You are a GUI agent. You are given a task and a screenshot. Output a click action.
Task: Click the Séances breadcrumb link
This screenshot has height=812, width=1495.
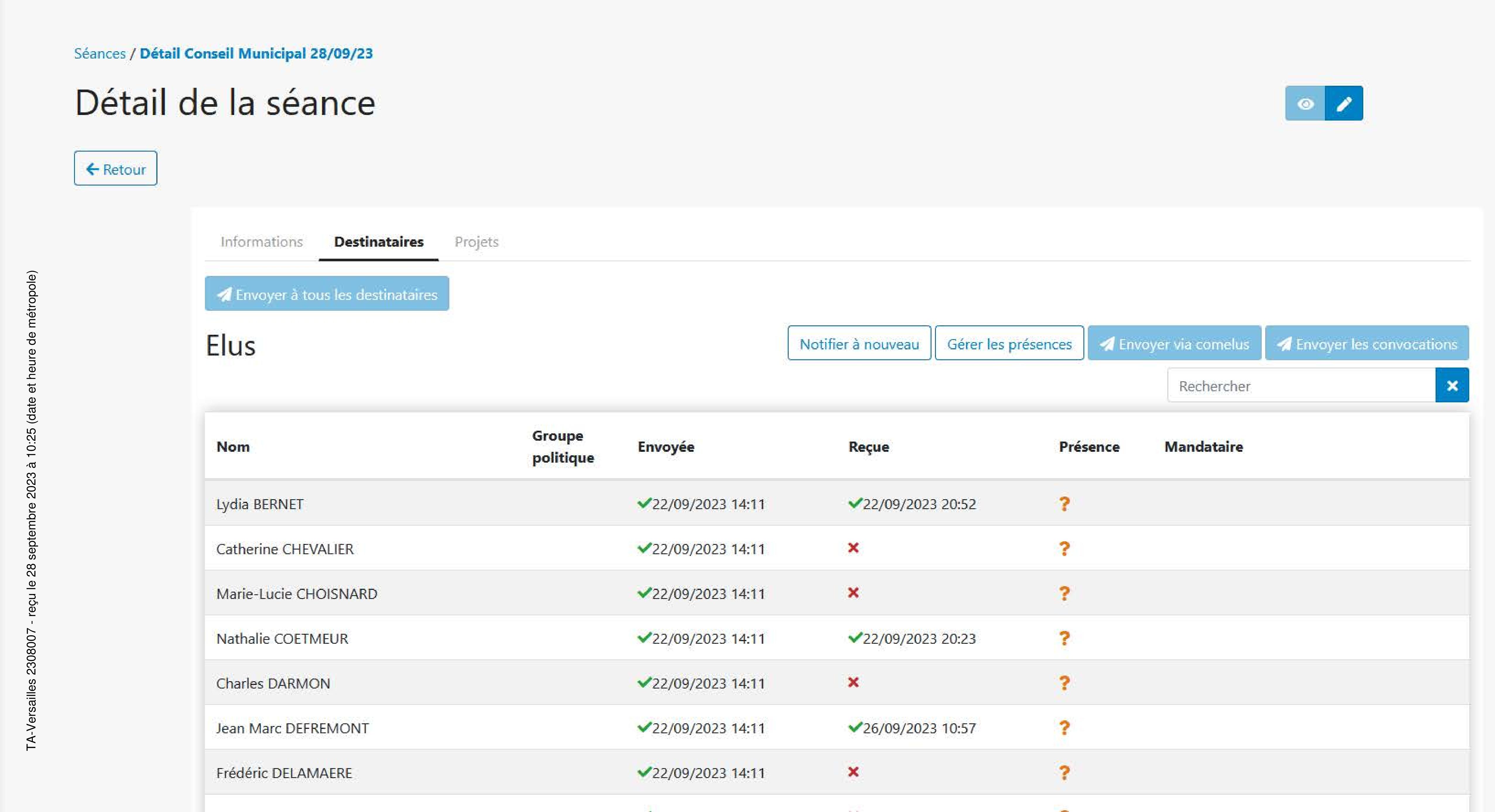(99, 53)
